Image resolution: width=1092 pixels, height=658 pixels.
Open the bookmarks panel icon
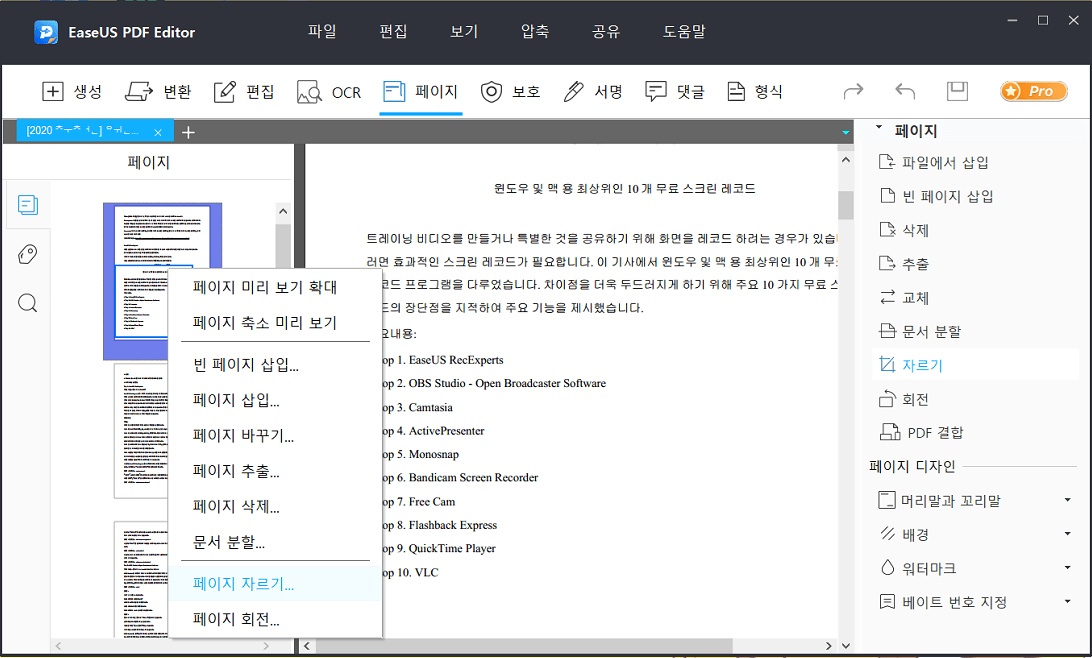pyautogui.click(x=27, y=253)
